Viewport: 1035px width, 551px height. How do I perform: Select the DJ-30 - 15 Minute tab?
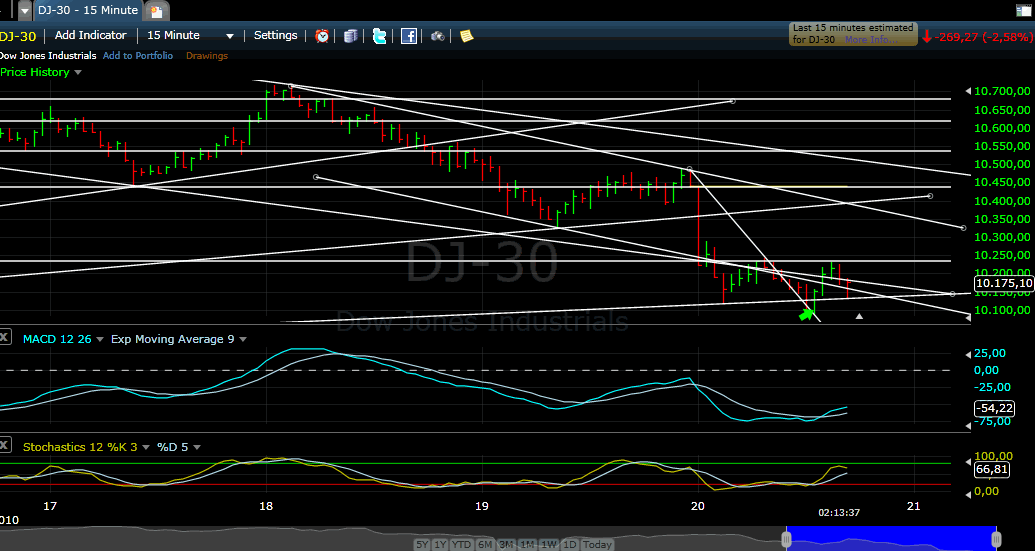pos(88,10)
